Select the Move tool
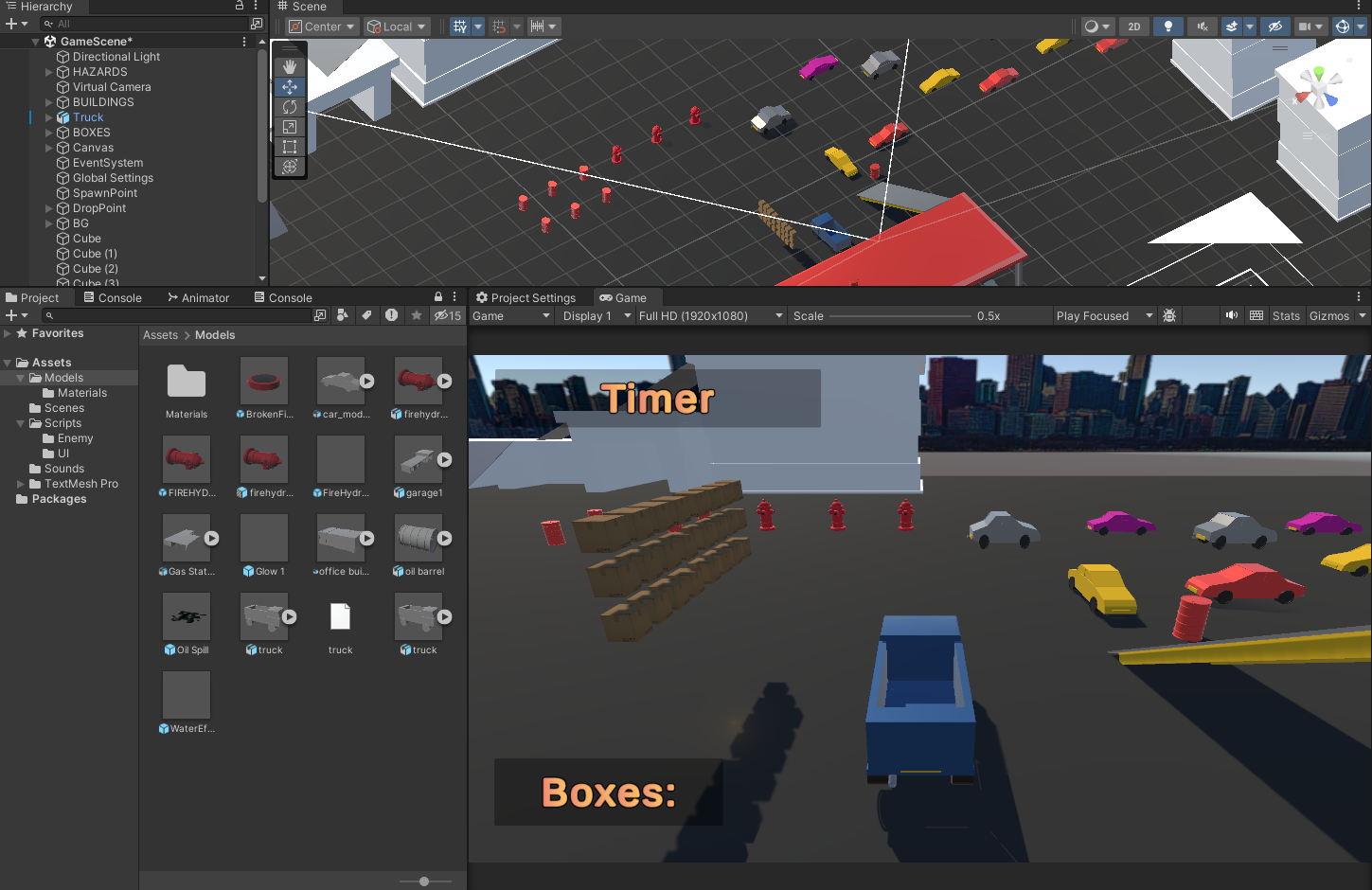Screen dimensions: 1372x890 290,87
